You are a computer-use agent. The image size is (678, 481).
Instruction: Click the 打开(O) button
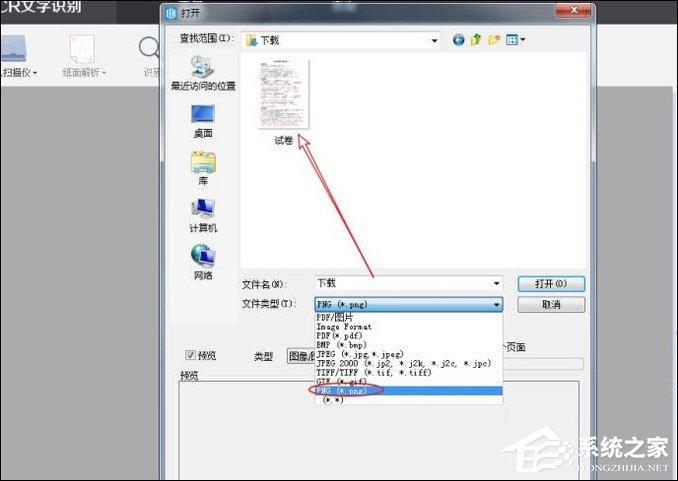coord(551,284)
